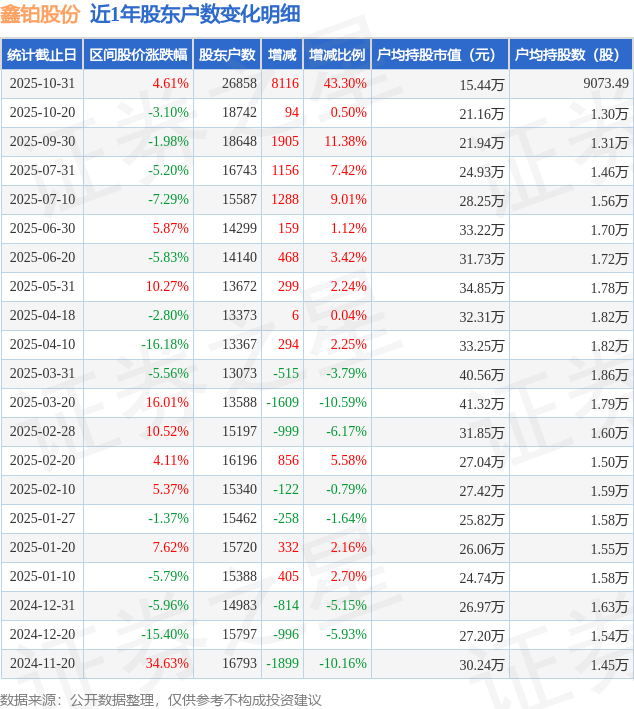Click the 统计截止日 column header
Viewport: 634px width, 709px height.
click(41, 55)
